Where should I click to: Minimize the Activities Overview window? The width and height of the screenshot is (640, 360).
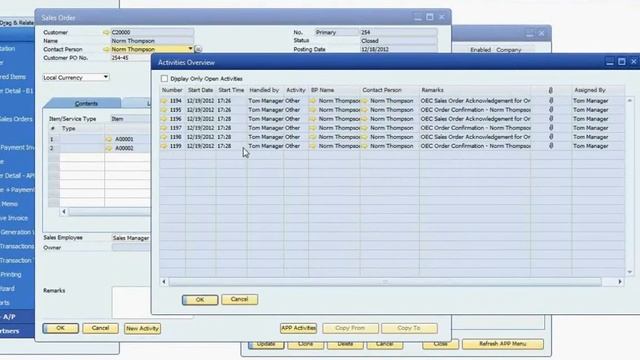pos(610,62)
